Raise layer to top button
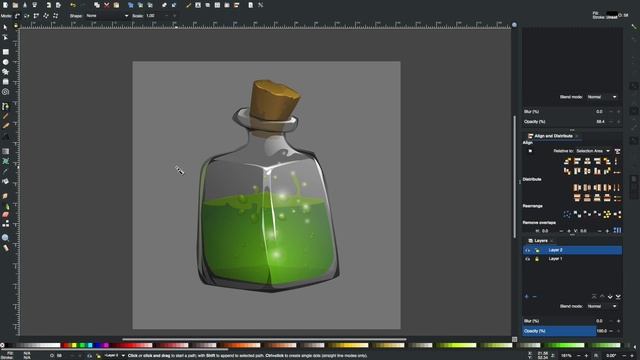This screenshot has width=640, height=360. 594,297
